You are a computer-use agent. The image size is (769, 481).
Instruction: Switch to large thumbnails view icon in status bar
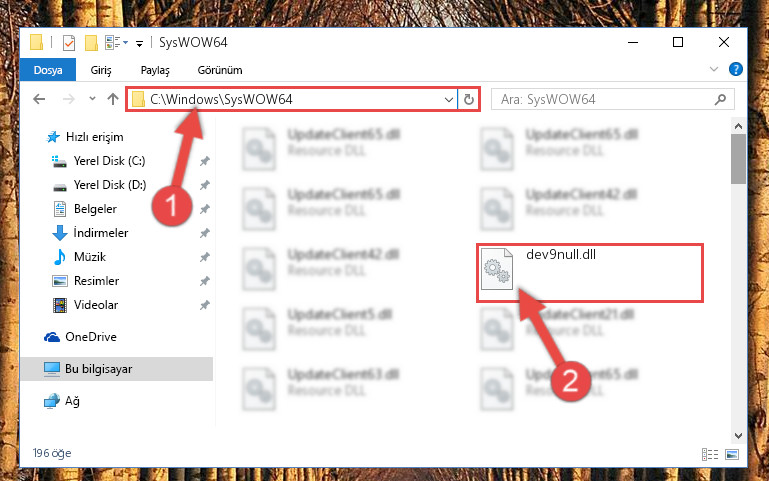732,455
